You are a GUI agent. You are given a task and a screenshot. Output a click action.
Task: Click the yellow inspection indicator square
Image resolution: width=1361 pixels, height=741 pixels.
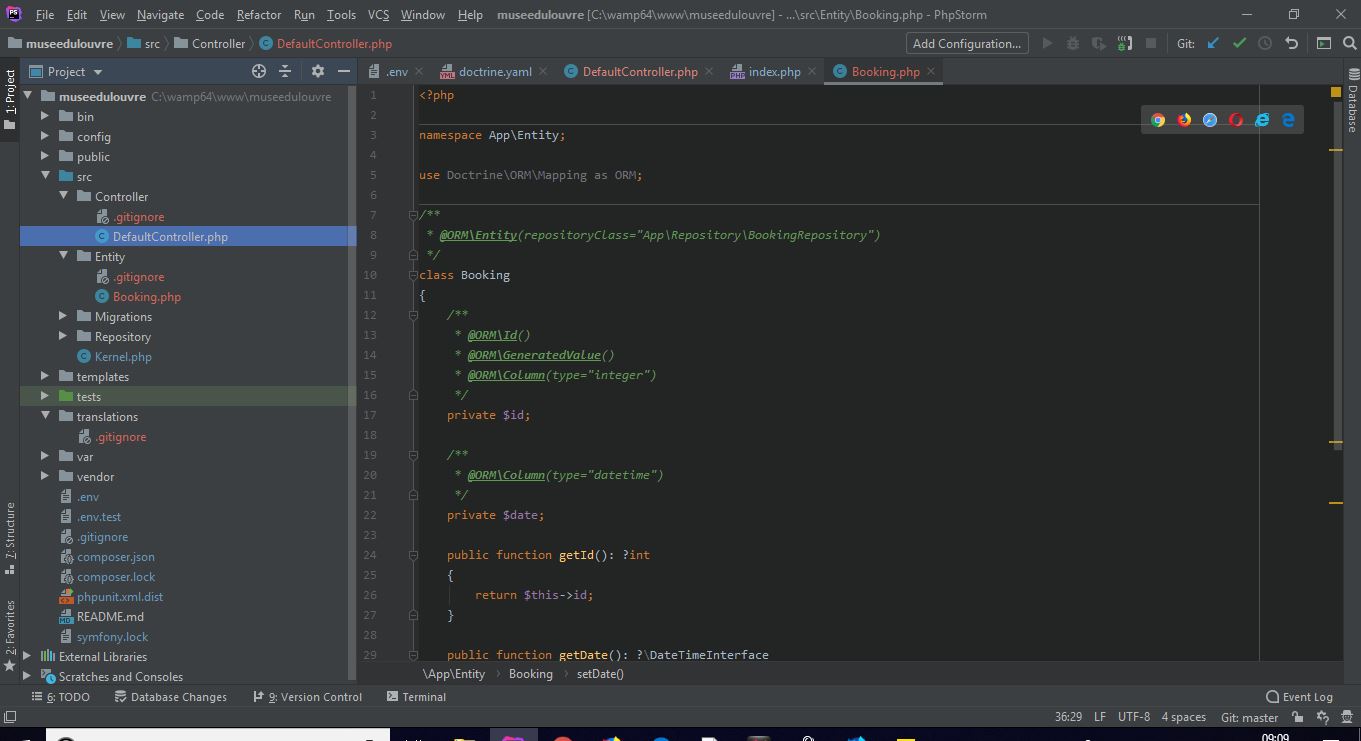click(1336, 92)
